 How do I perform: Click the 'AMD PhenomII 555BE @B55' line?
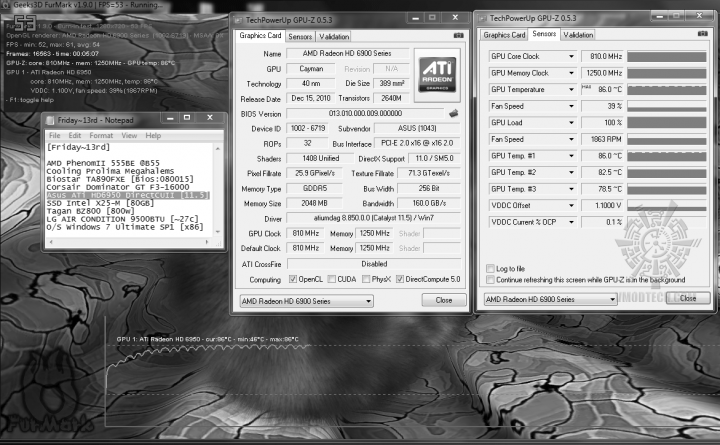point(103,163)
